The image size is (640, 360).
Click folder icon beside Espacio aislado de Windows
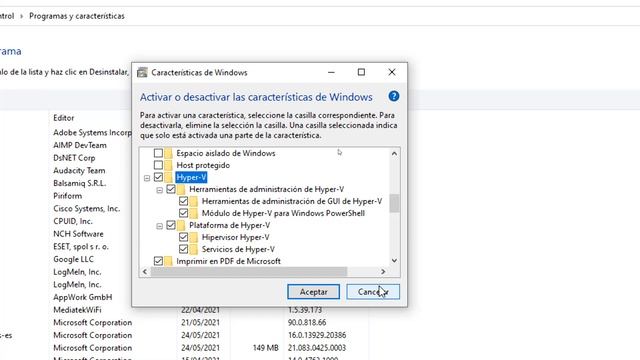pyautogui.click(x=168, y=153)
